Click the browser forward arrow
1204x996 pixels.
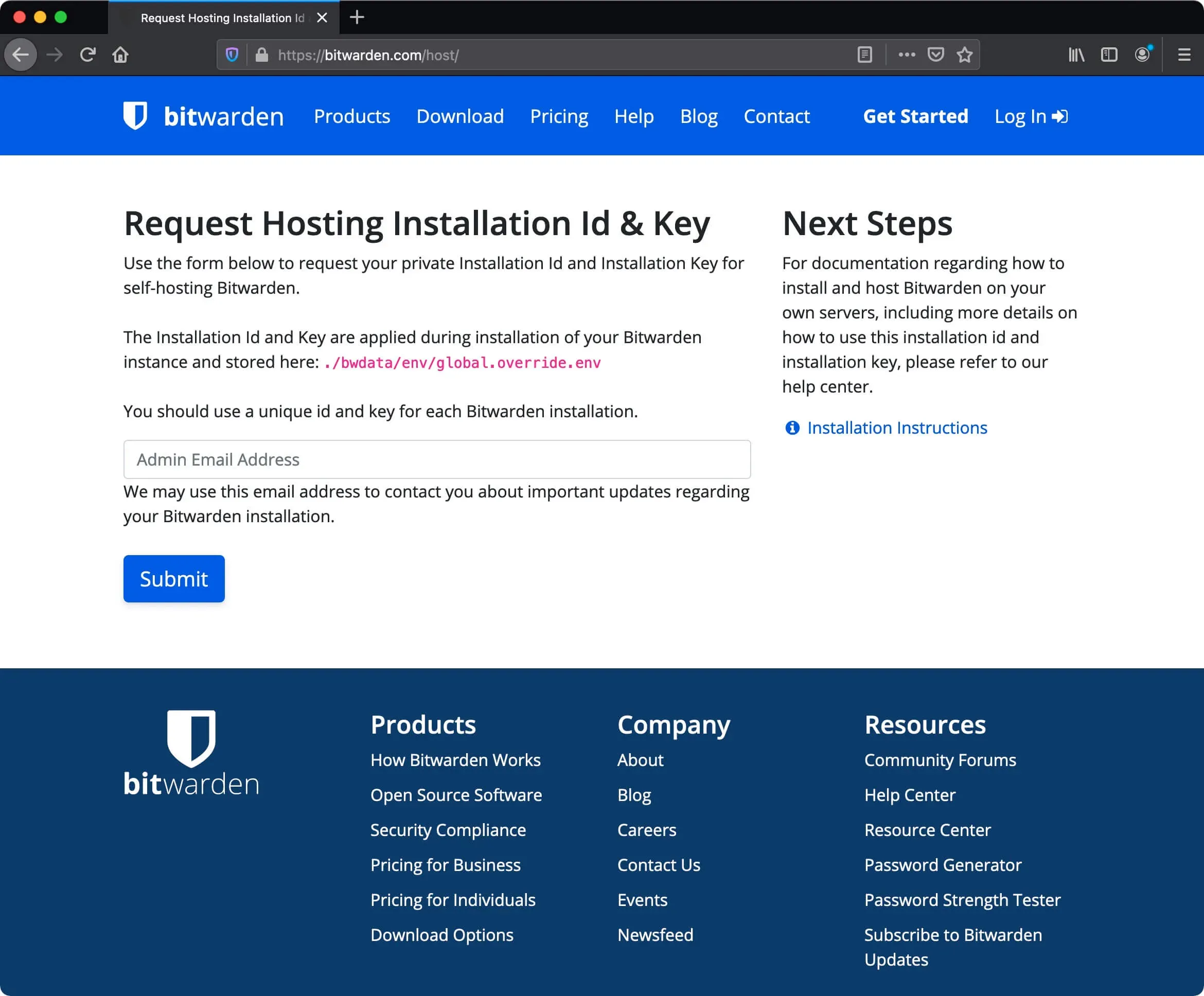(55, 55)
